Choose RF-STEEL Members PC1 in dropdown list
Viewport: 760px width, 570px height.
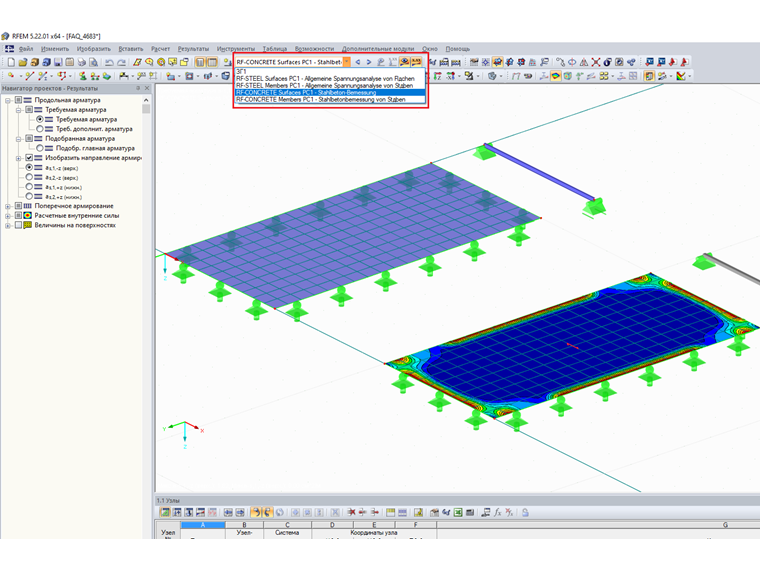(x=330, y=85)
